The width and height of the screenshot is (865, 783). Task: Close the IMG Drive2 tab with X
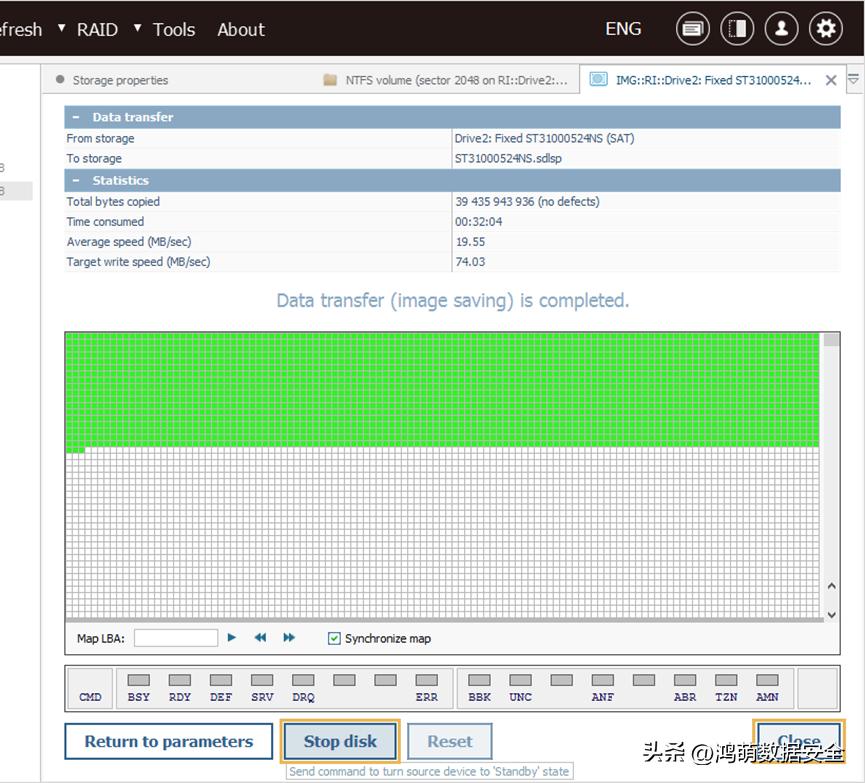click(830, 80)
